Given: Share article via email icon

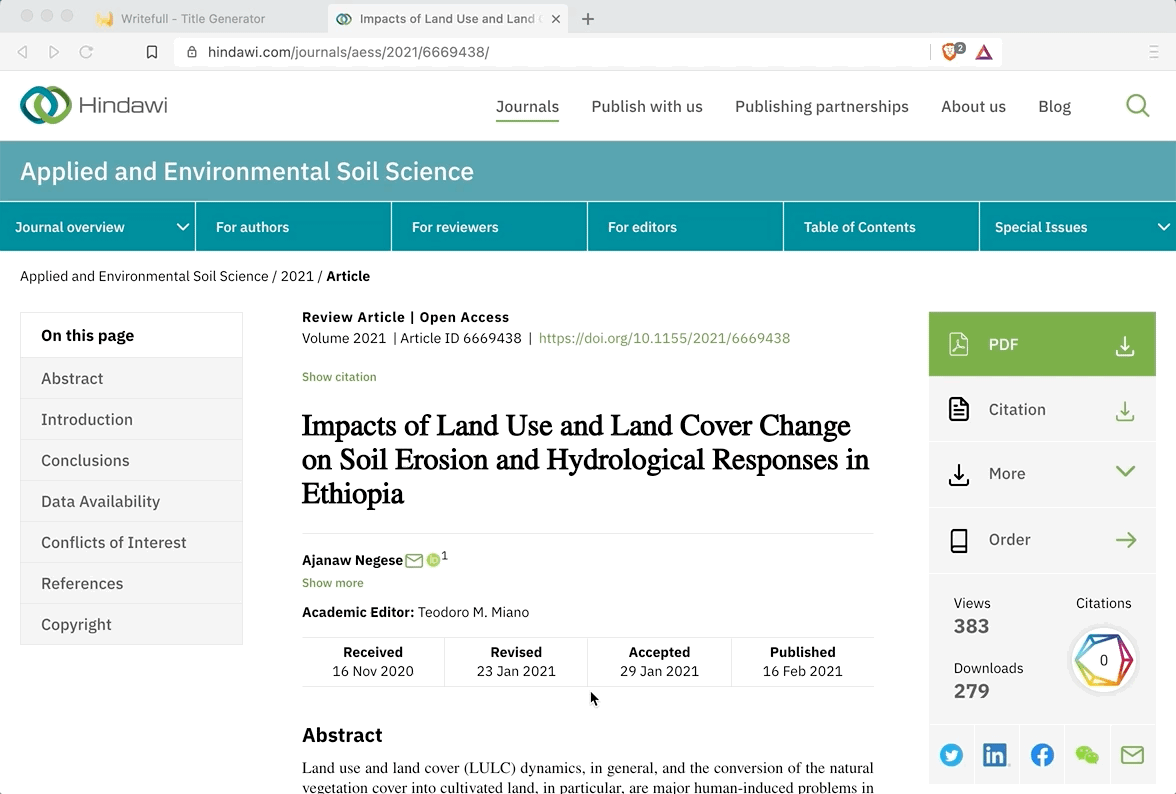Looking at the screenshot, I should [x=1132, y=755].
